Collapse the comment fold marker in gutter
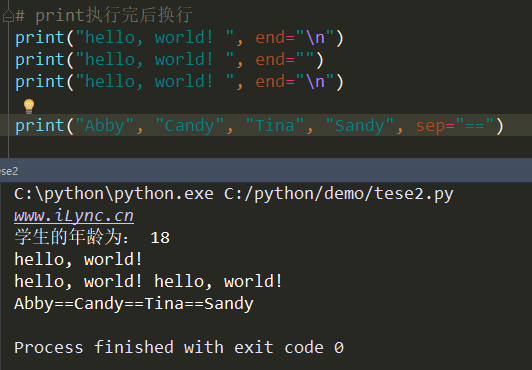Screen dimensions: 532x370 tap(8, 16)
